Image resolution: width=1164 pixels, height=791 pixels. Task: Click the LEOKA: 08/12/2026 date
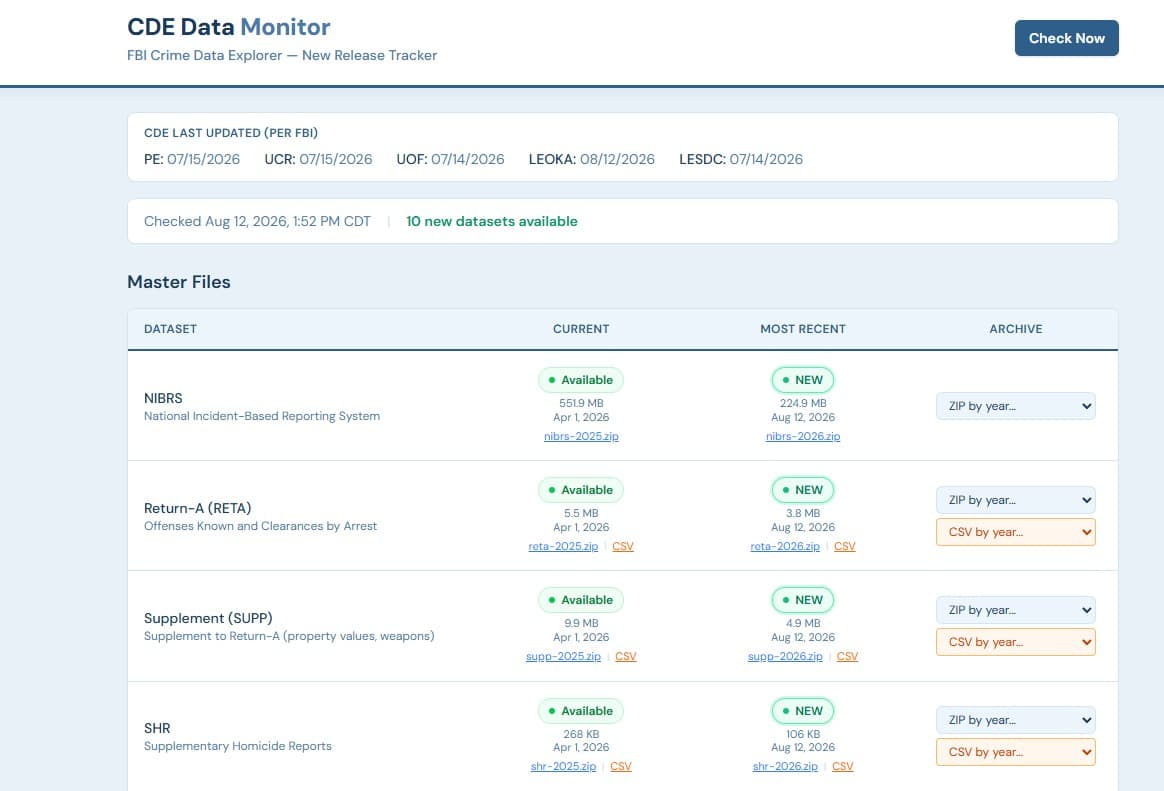coord(592,159)
